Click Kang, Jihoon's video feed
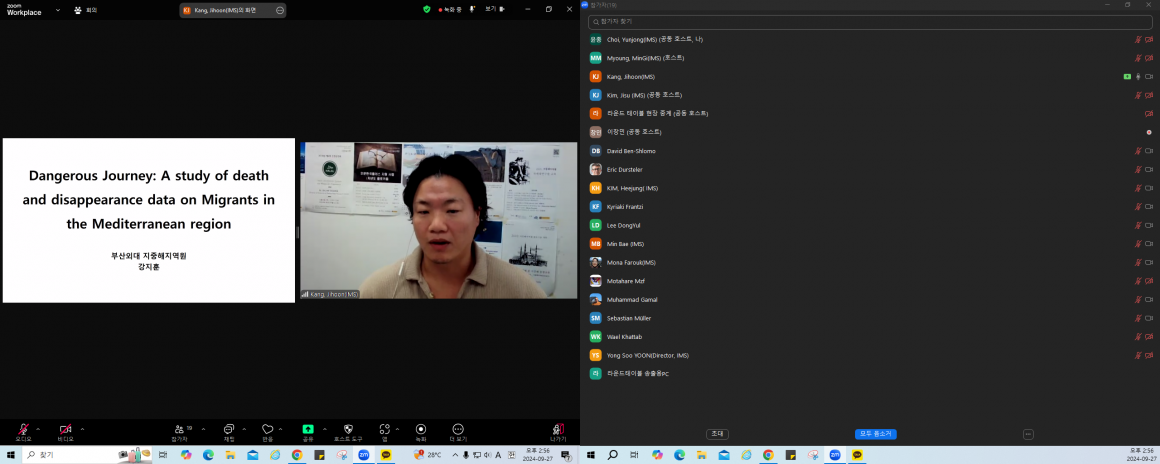The width and height of the screenshot is (1160, 464). pyautogui.click(x=438, y=221)
